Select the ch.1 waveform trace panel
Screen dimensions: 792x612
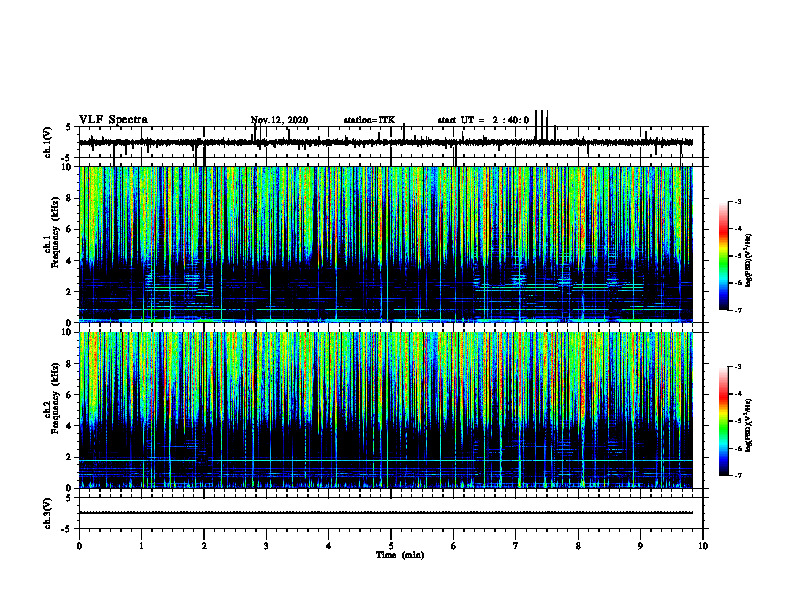click(391, 142)
